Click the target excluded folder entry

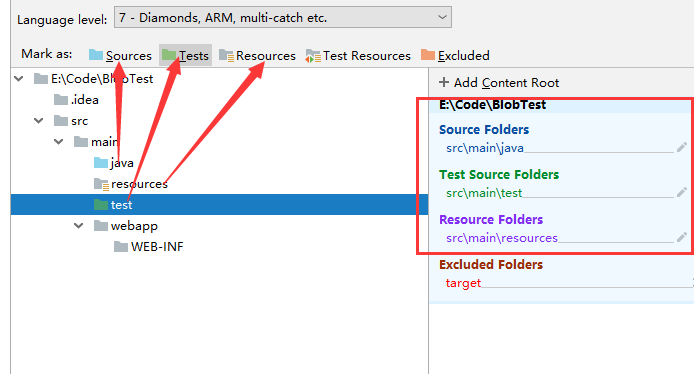(x=463, y=283)
